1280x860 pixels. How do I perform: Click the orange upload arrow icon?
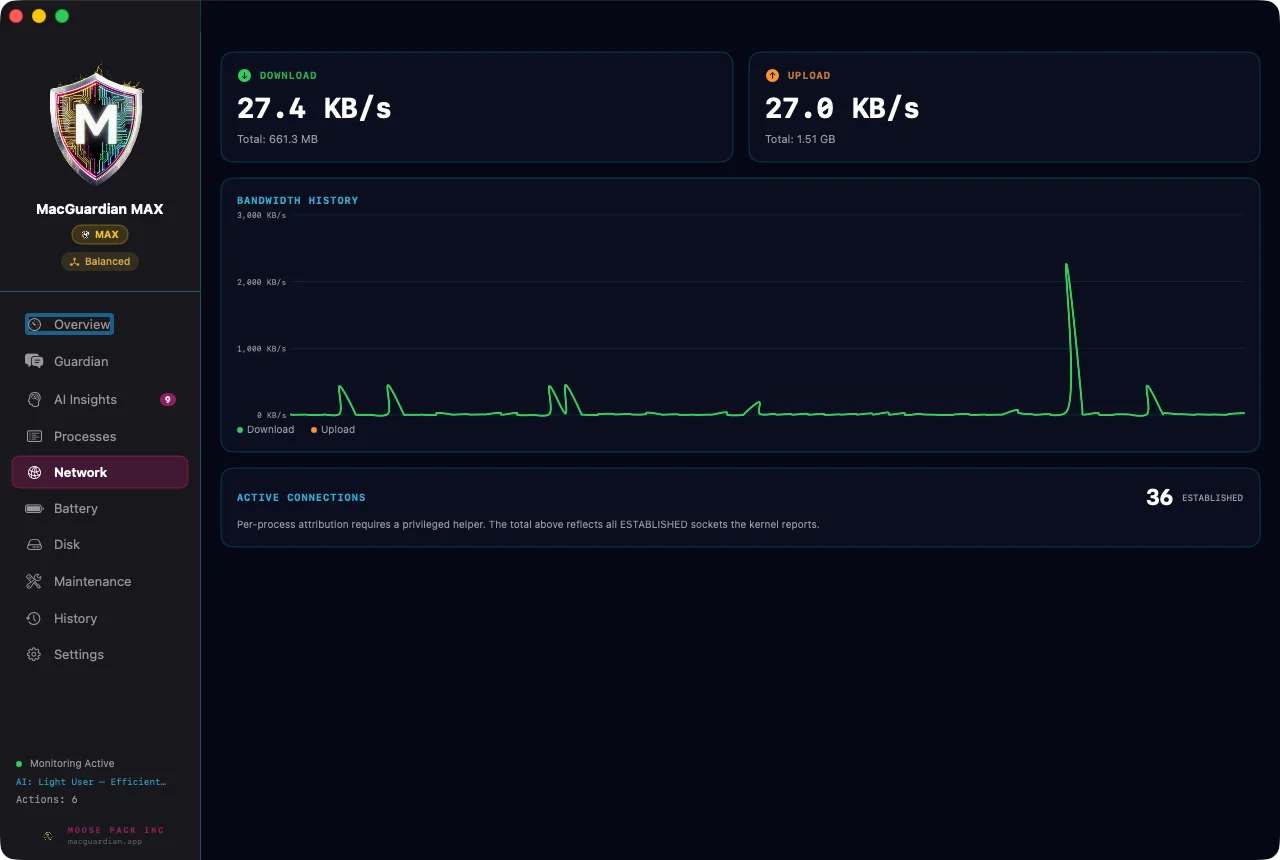[772, 75]
